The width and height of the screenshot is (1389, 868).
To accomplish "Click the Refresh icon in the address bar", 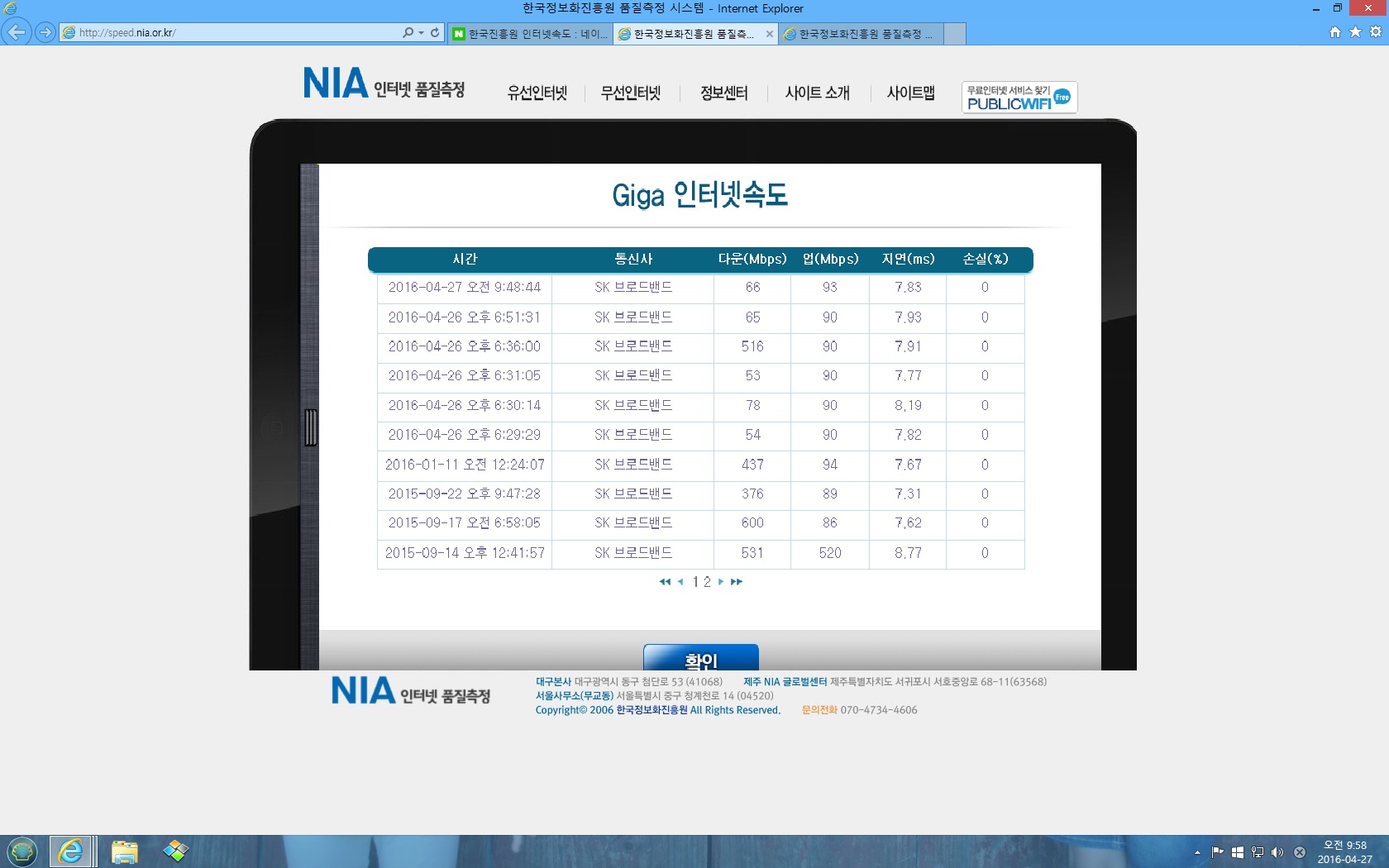I will [x=435, y=32].
